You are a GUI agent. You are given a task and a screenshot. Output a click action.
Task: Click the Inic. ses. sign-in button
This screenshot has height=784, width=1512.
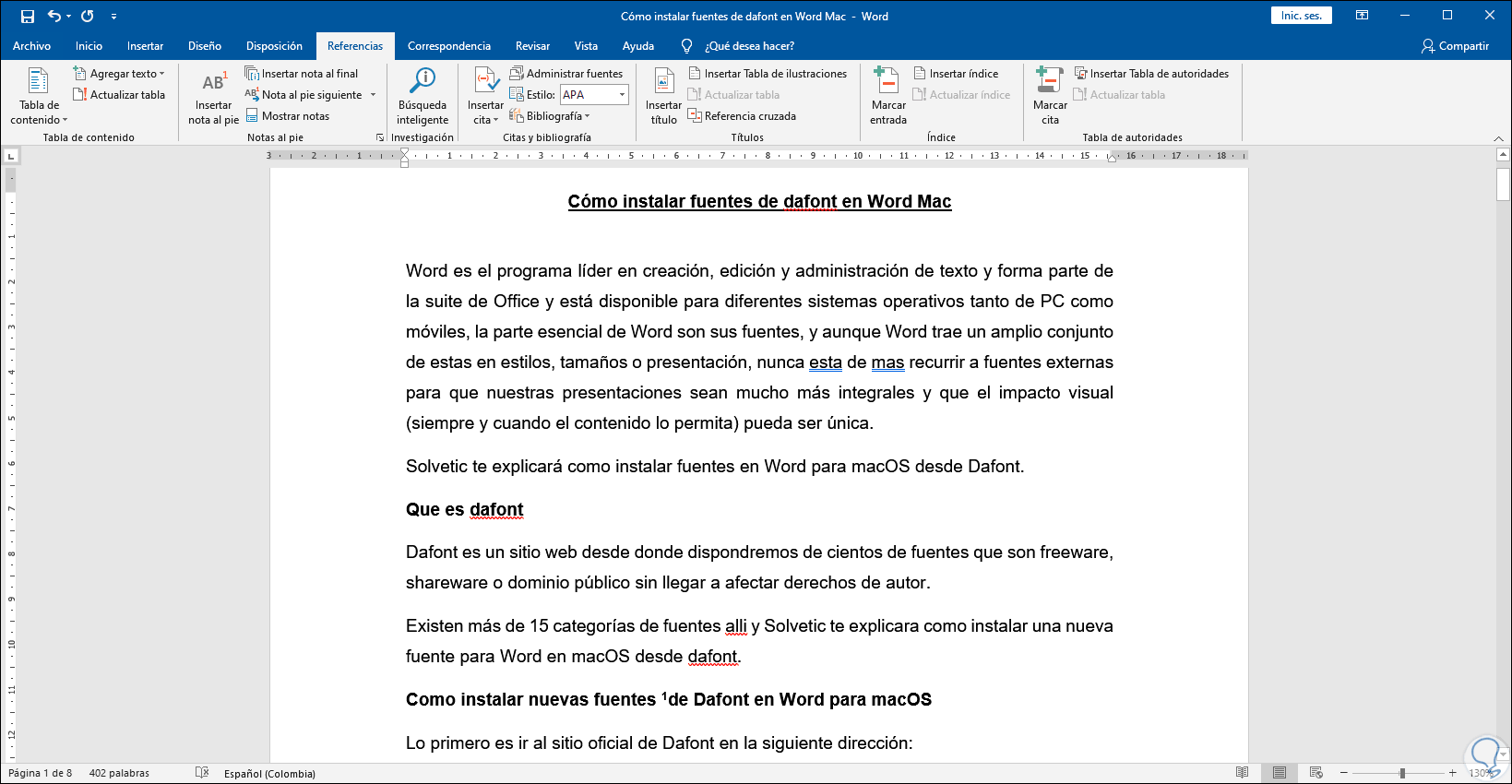(x=1301, y=16)
